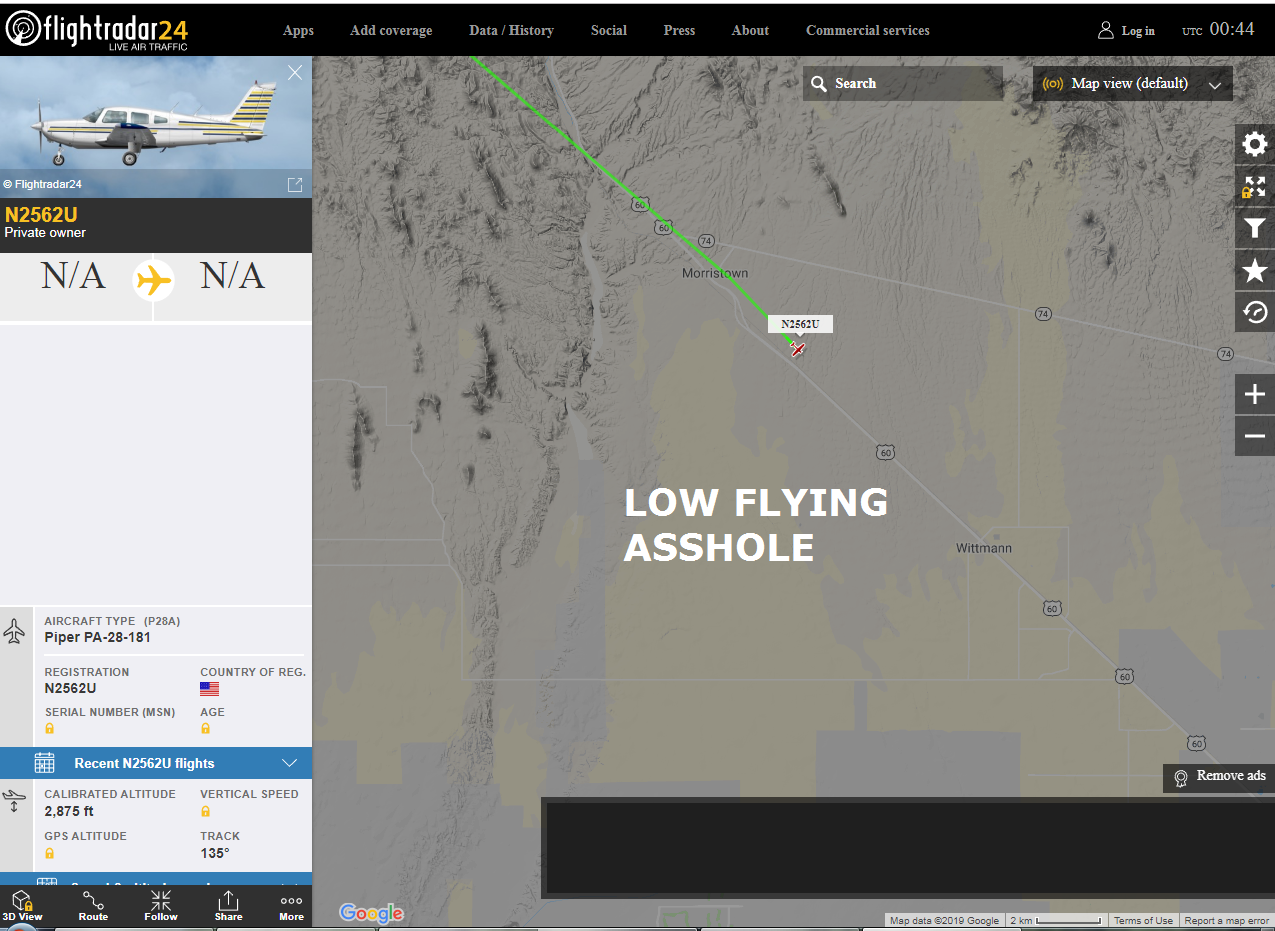The image size is (1275, 931).
Task: Open the About menu
Action: click(750, 30)
